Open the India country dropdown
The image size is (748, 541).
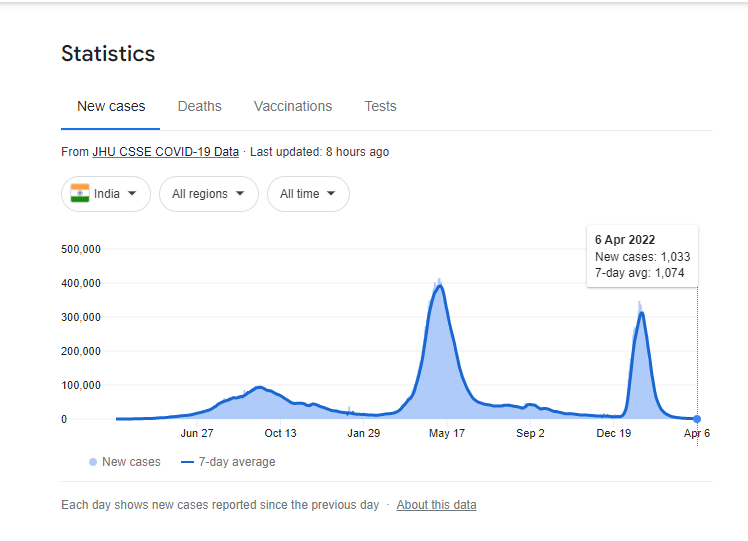106,194
